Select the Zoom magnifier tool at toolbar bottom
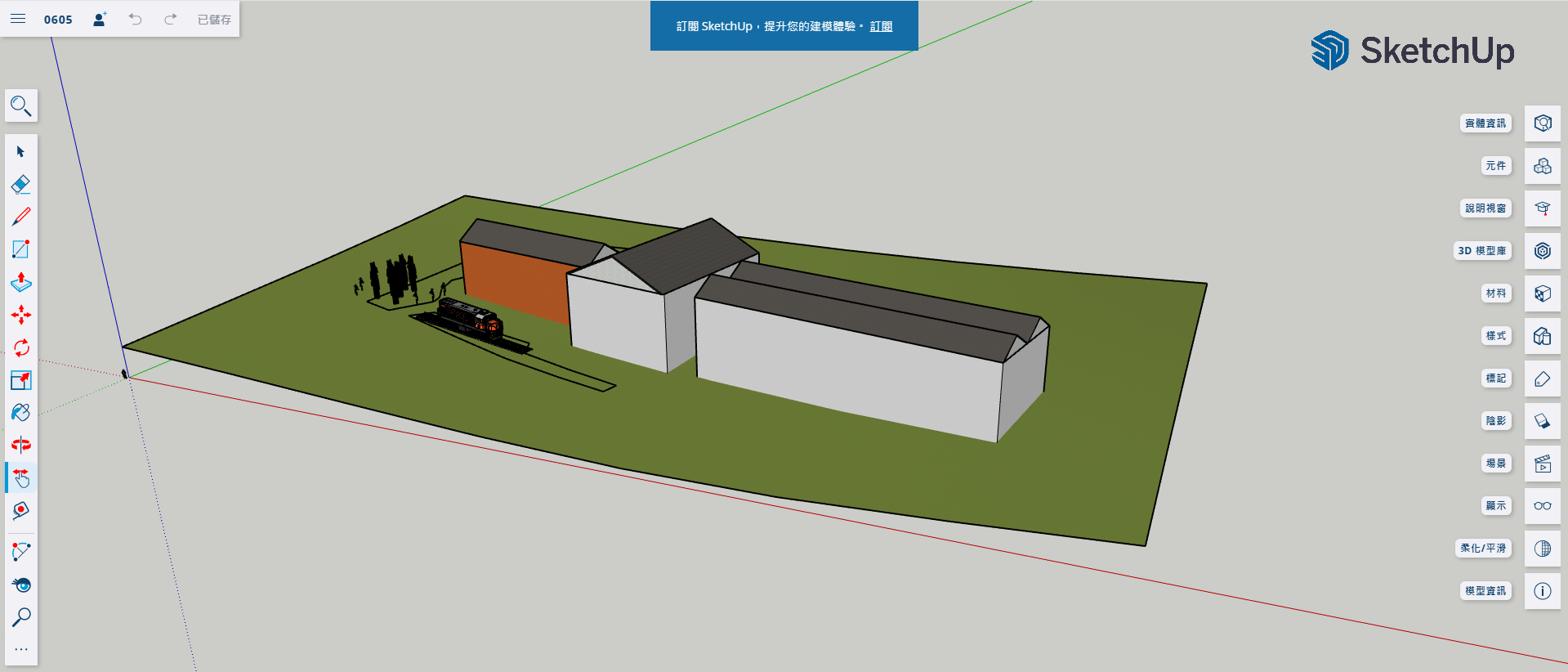1568x672 pixels. pos(21,617)
